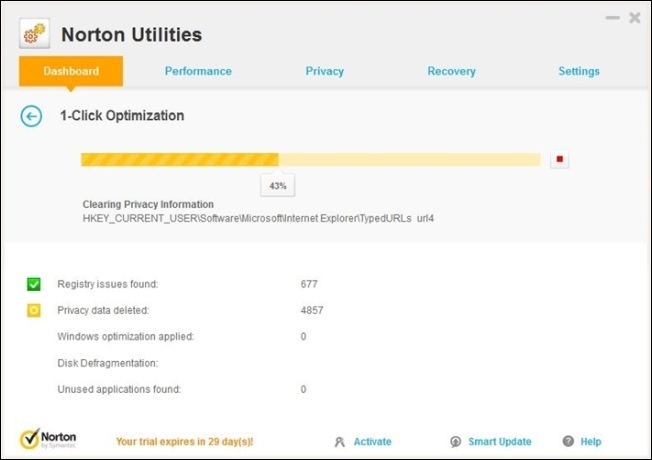The image size is (652, 460).
Task: Click the person icon beside Activate
Action: [340, 442]
